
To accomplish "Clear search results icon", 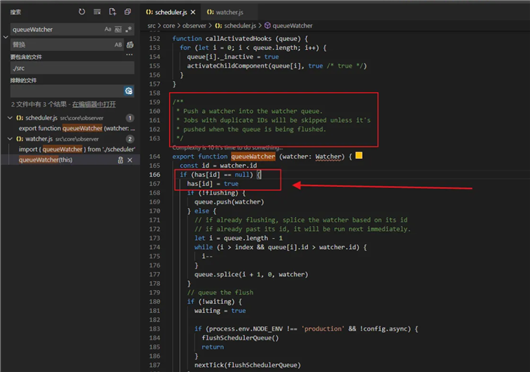I will point(97,12).
